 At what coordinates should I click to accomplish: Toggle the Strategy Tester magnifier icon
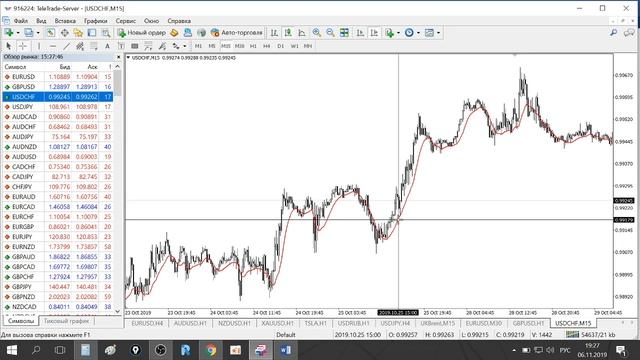click(x=106, y=33)
